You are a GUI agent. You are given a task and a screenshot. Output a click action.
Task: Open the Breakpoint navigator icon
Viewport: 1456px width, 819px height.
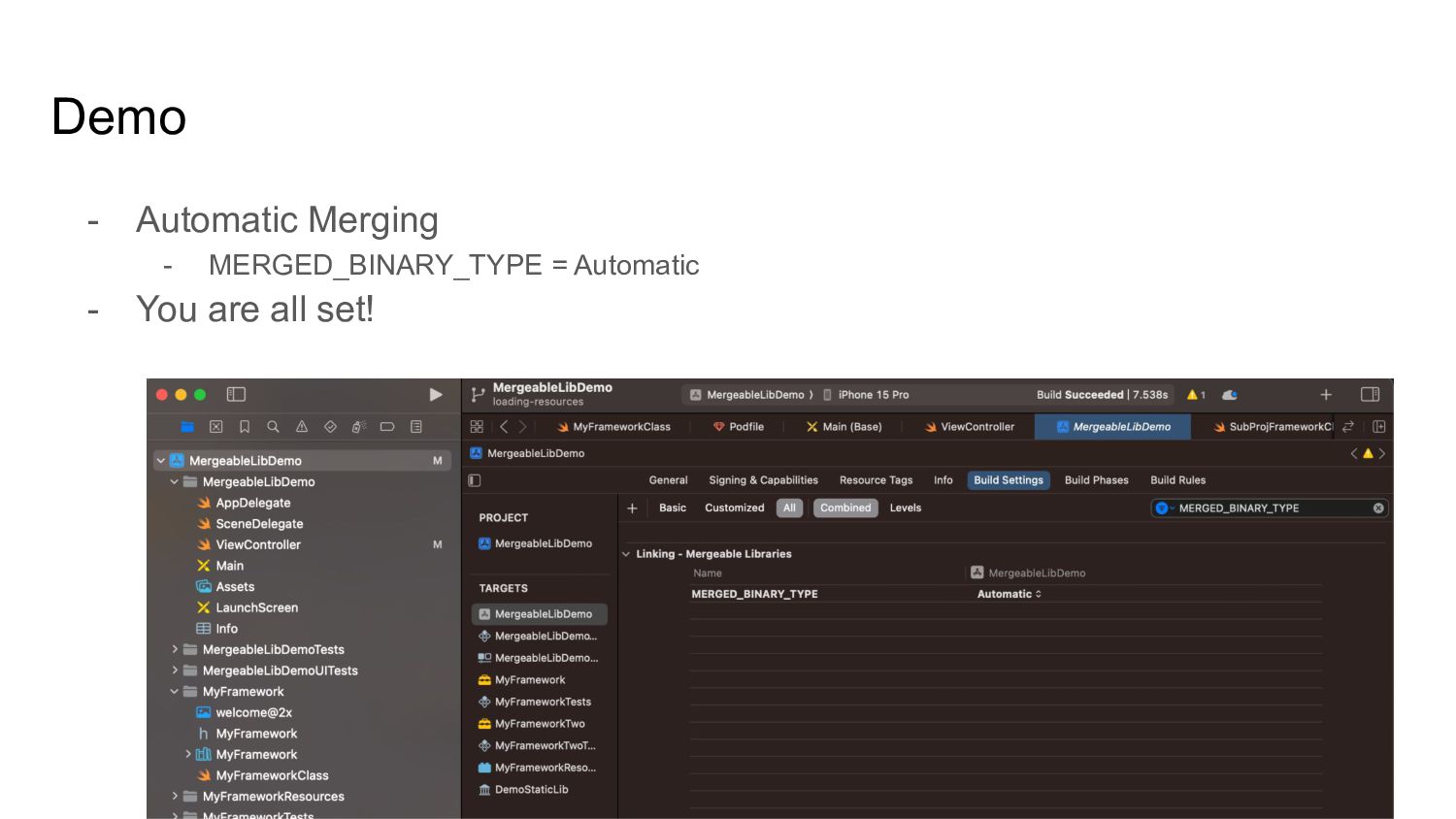pyautogui.click(x=387, y=427)
